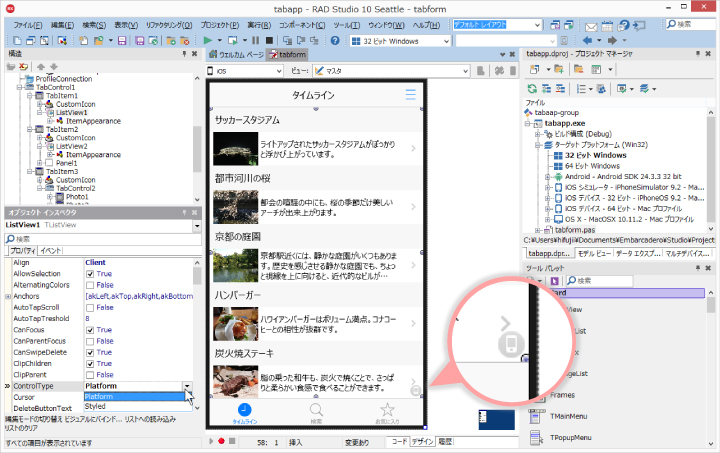Toggle the ClipChildren checkbox
The height and width of the screenshot is (453, 720).
(x=90, y=364)
